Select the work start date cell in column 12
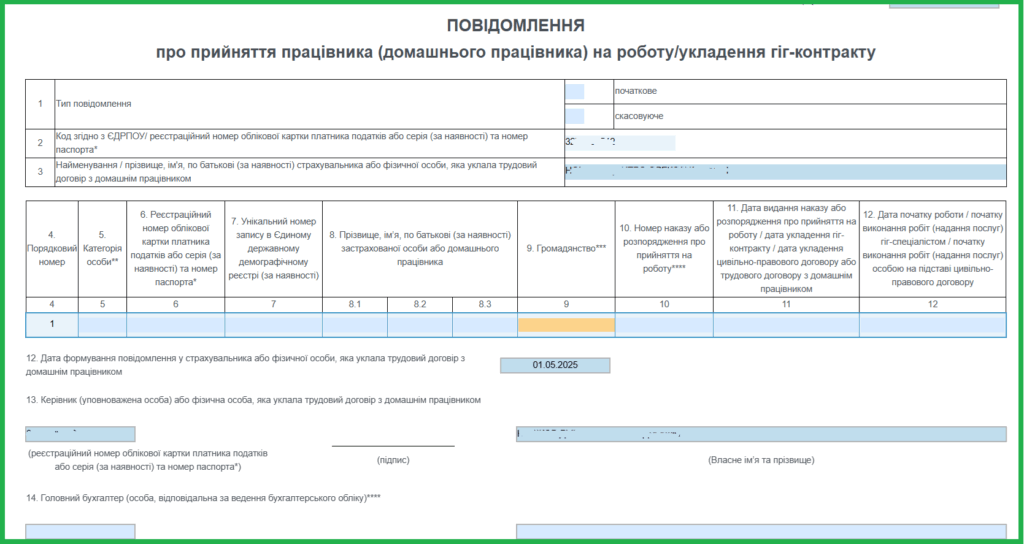 pos(932,325)
